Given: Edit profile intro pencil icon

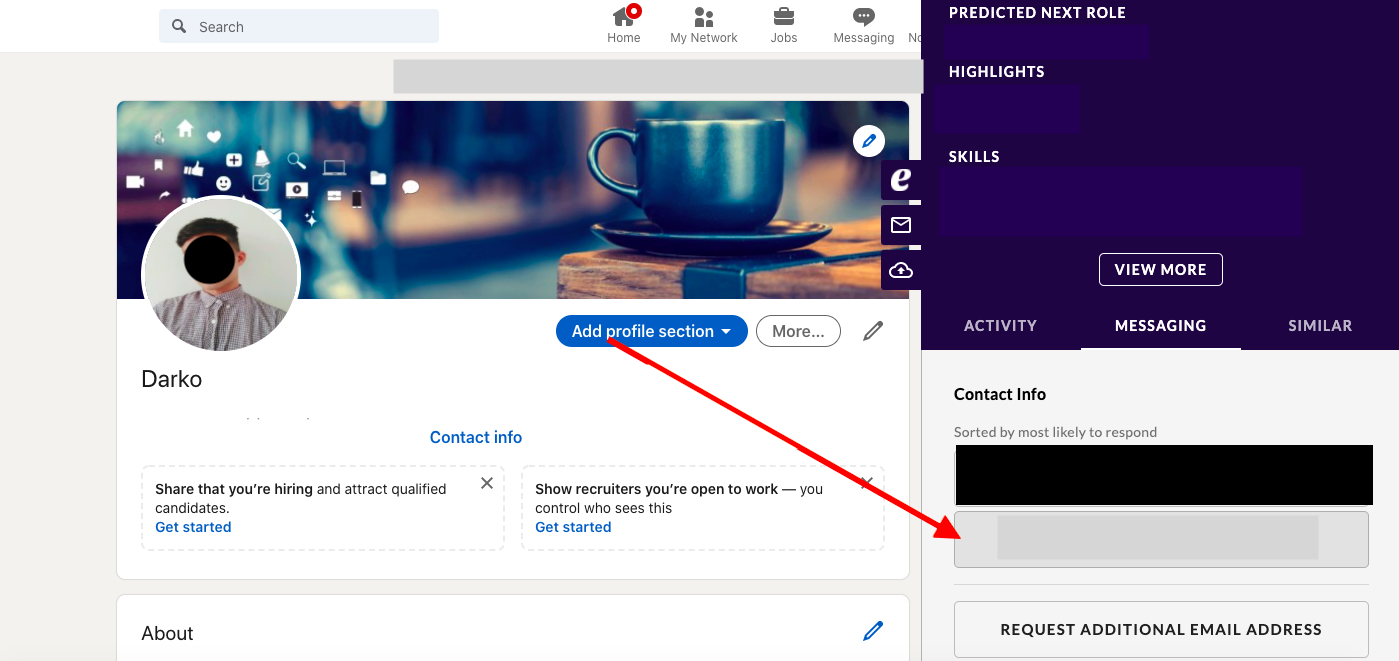Looking at the screenshot, I should [x=873, y=331].
